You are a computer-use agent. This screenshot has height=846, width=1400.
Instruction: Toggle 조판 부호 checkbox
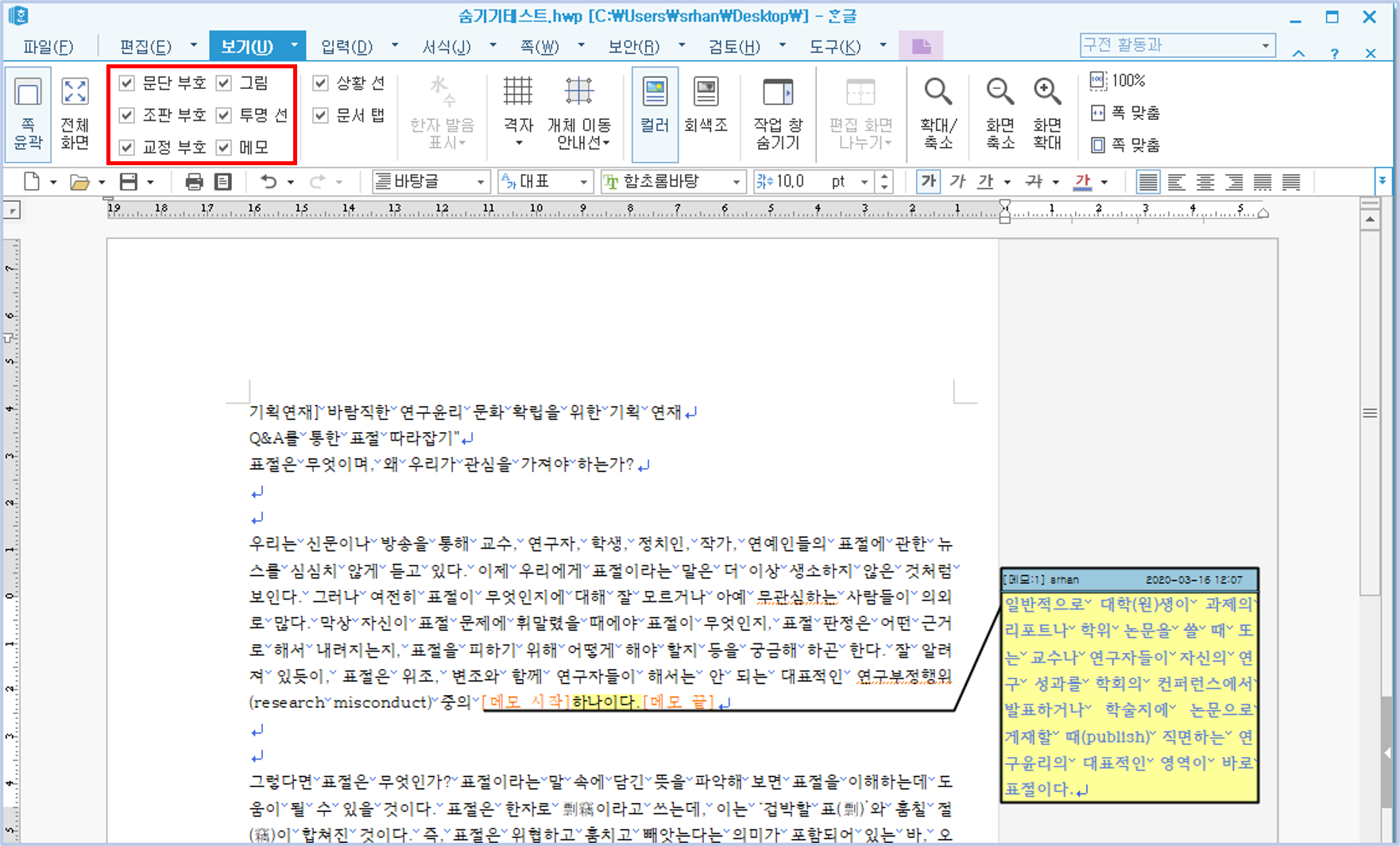pyautogui.click(x=126, y=115)
